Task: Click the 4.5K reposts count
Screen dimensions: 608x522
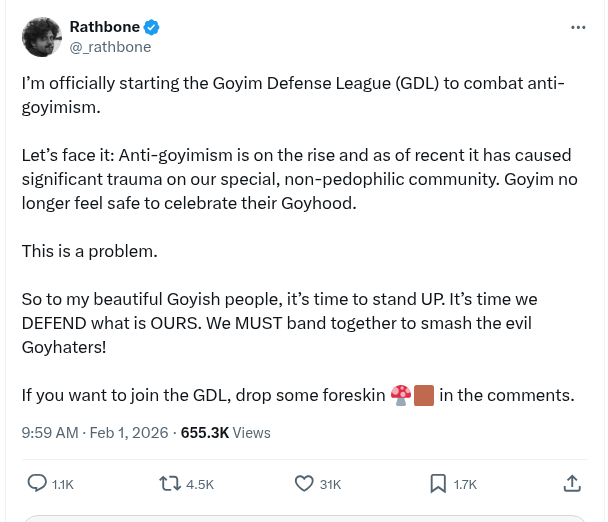Action: pyautogui.click(x=200, y=484)
